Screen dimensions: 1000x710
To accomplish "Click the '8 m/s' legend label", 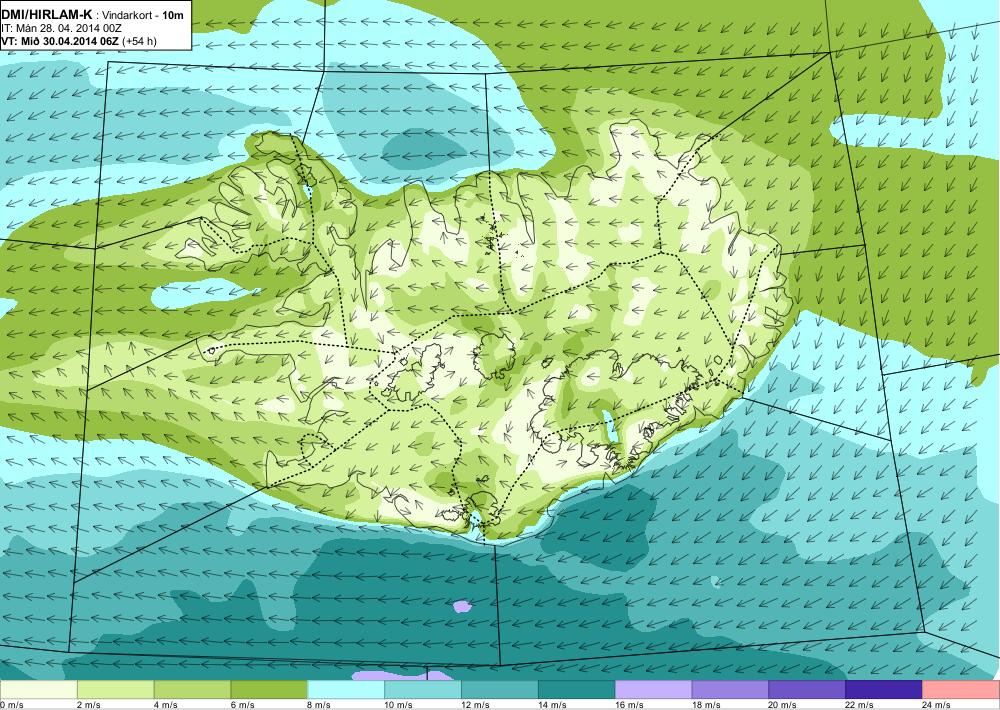I will click(320, 705).
